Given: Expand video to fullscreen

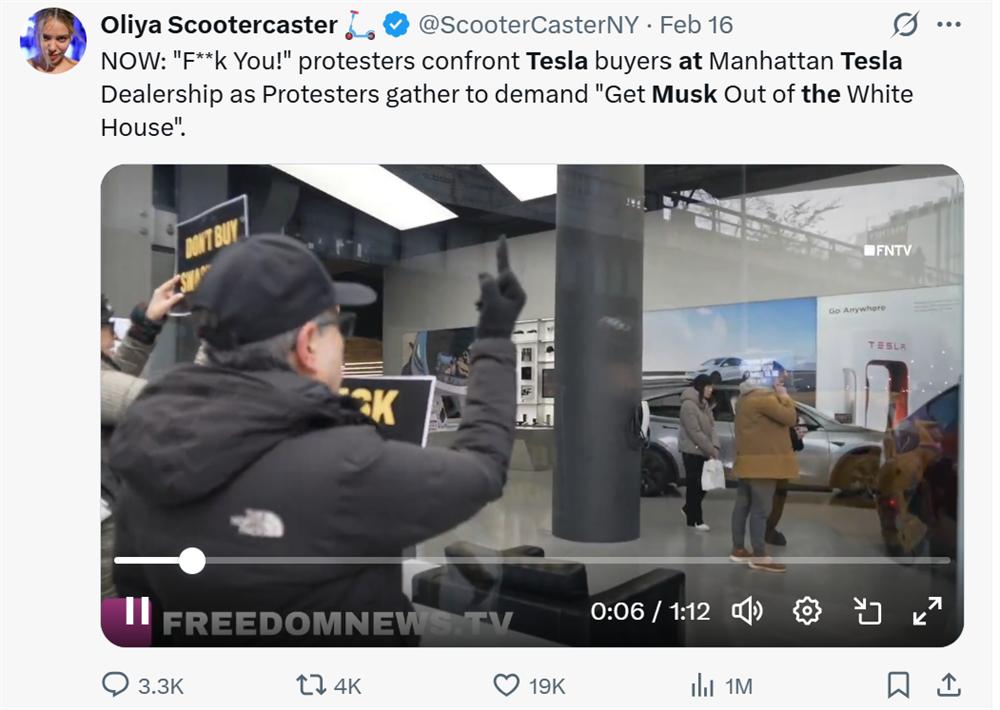Looking at the screenshot, I should point(927,611).
